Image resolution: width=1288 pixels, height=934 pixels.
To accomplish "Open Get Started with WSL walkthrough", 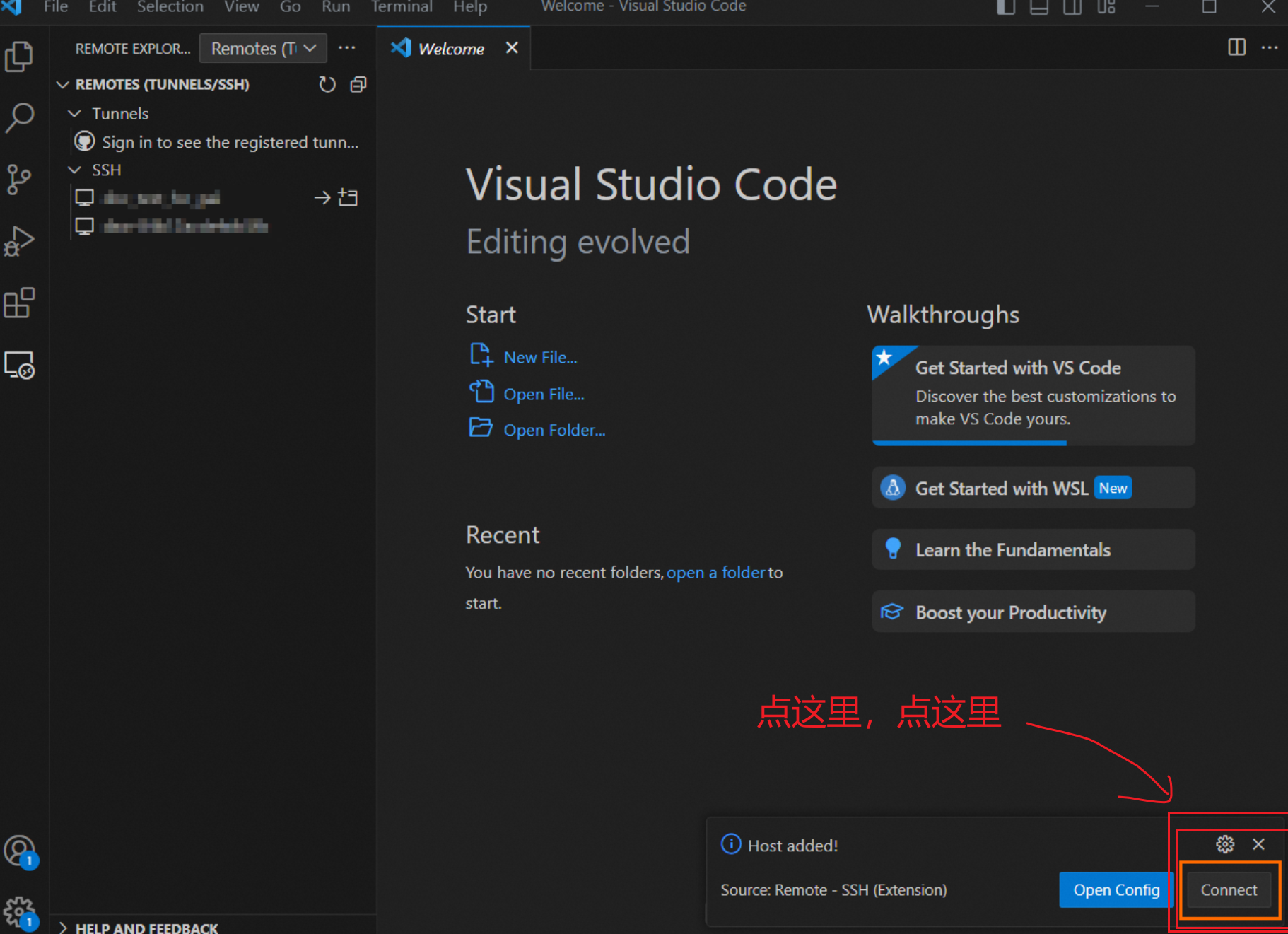I will (1034, 488).
